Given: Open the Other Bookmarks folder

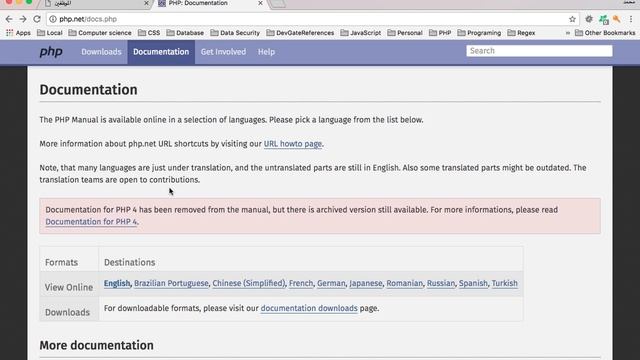Looking at the screenshot, I should [x=605, y=33].
